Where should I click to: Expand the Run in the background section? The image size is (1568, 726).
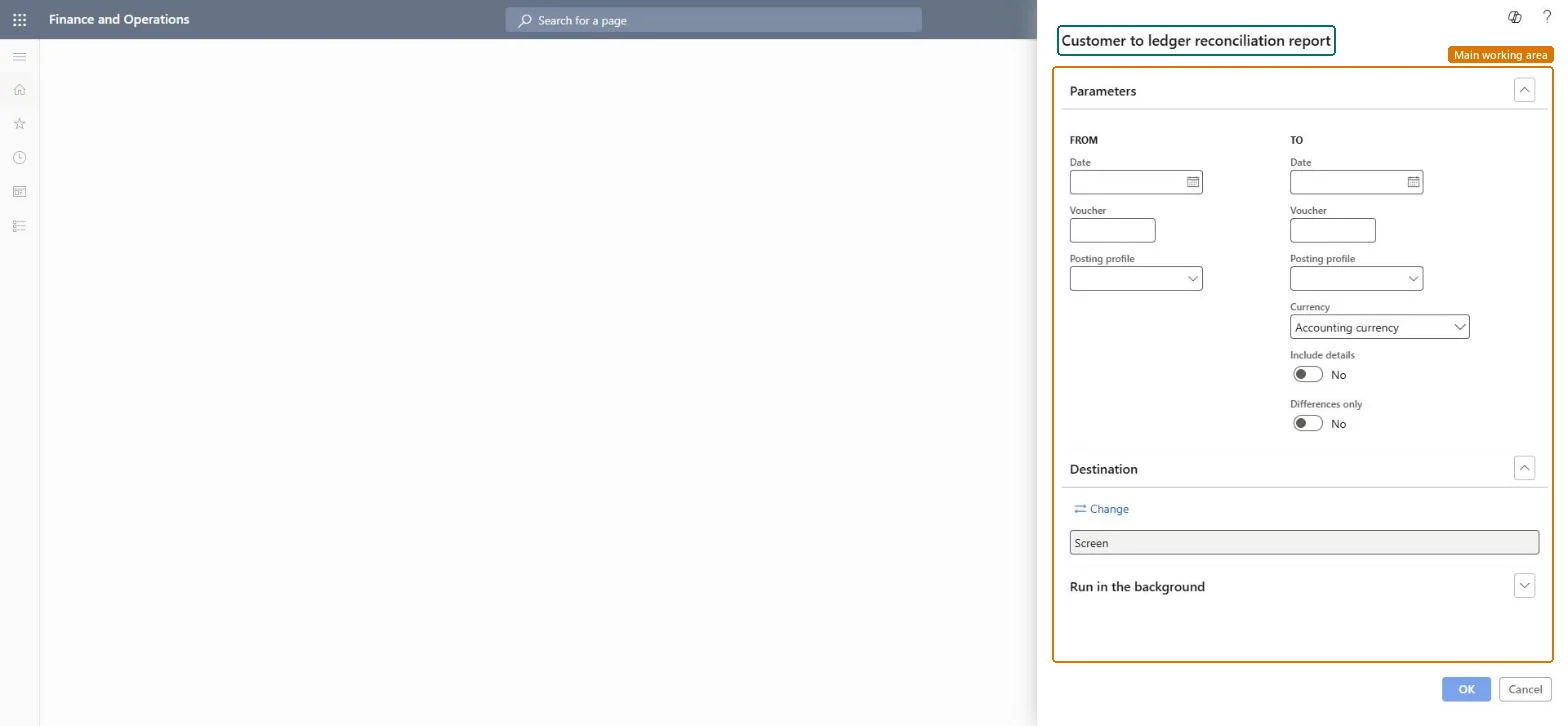1524,586
